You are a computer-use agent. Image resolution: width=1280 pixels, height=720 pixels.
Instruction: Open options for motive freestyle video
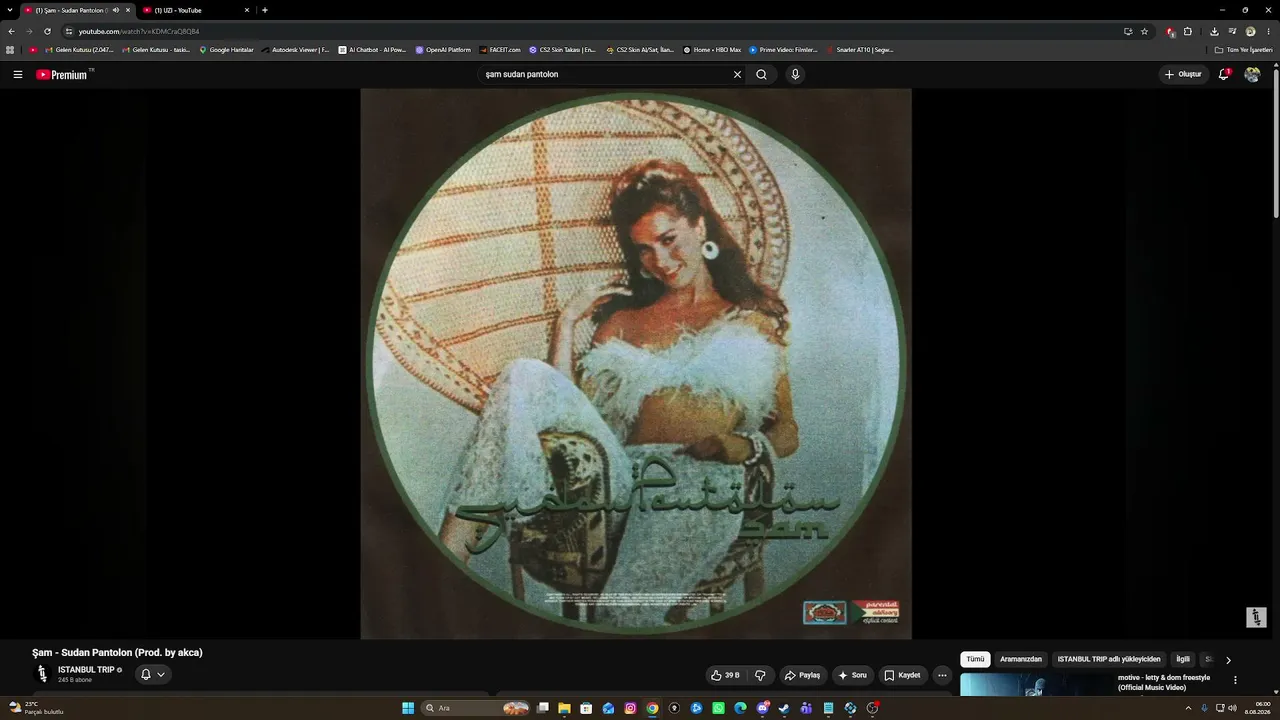coord(1235,680)
